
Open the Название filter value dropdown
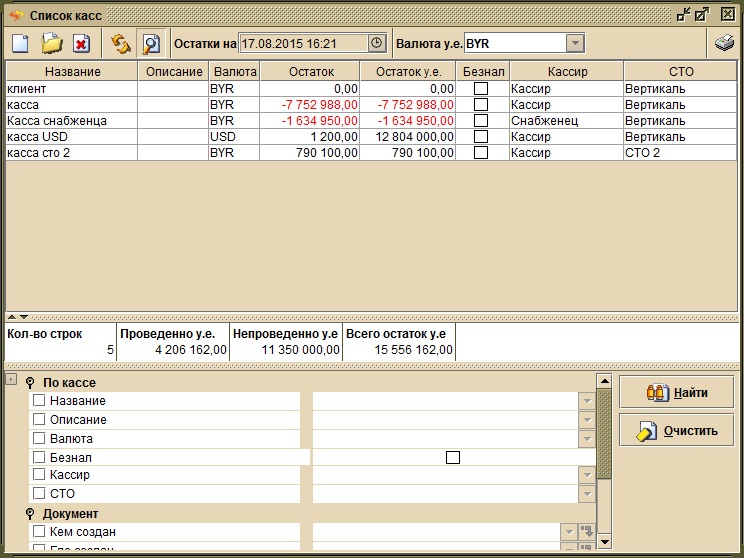point(587,401)
